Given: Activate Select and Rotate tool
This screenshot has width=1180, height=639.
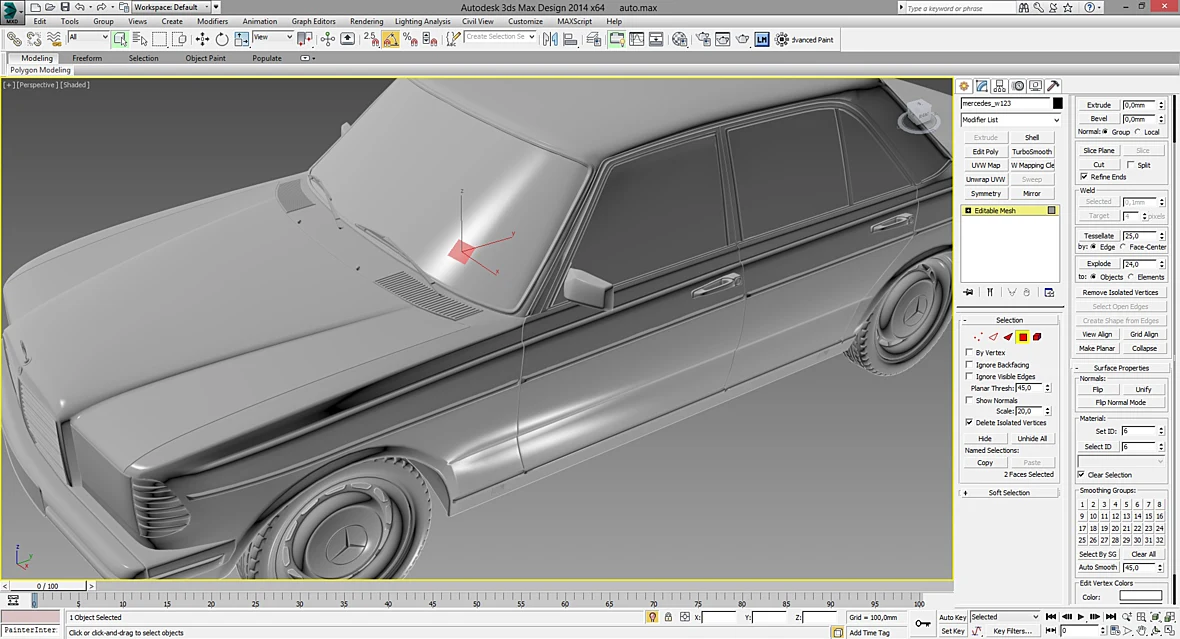Looking at the screenshot, I should coord(222,39).
